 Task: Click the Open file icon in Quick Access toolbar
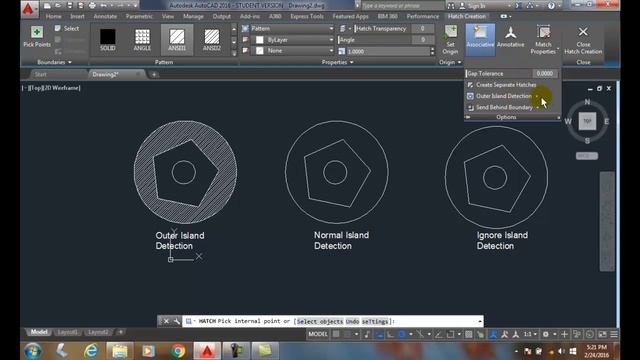[x=58, y=6]
